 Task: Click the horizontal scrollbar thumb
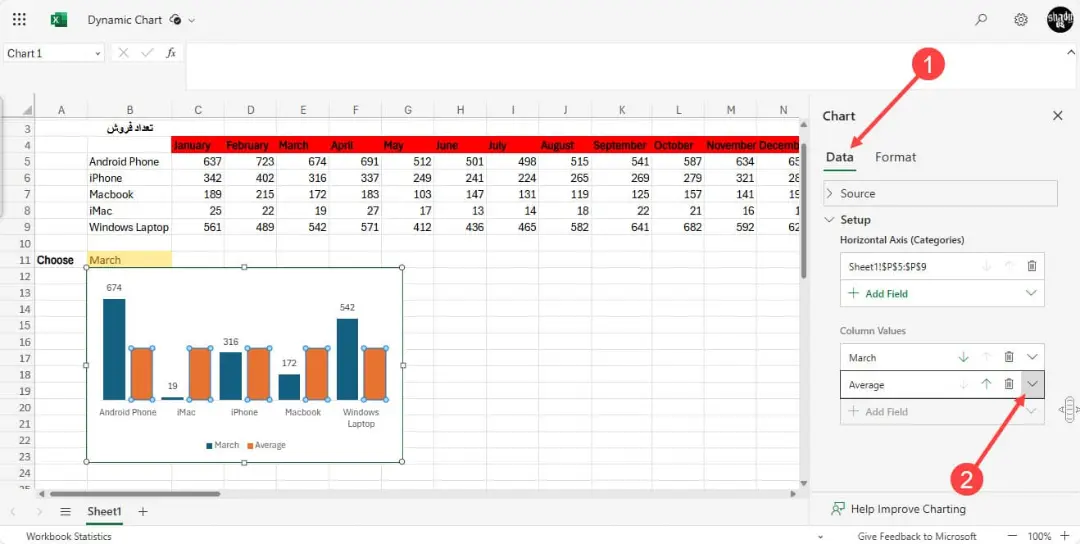point(135,494)
